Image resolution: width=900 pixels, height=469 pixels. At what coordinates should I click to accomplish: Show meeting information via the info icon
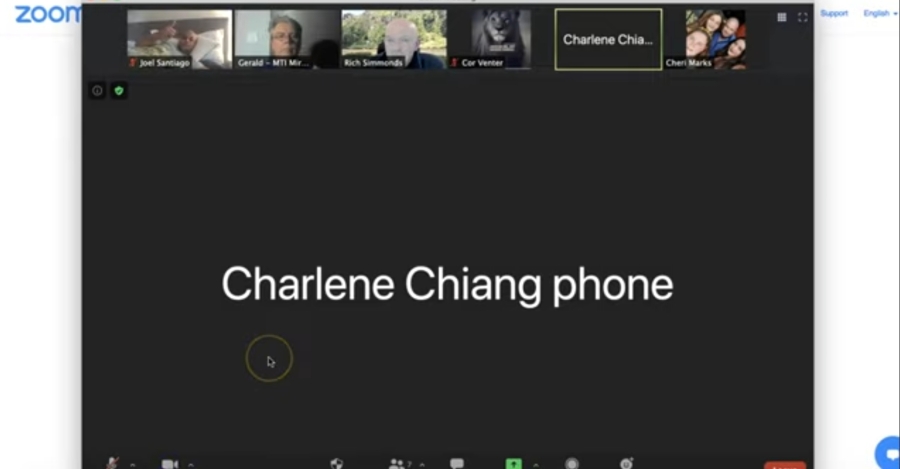click(x=98, y=91)
